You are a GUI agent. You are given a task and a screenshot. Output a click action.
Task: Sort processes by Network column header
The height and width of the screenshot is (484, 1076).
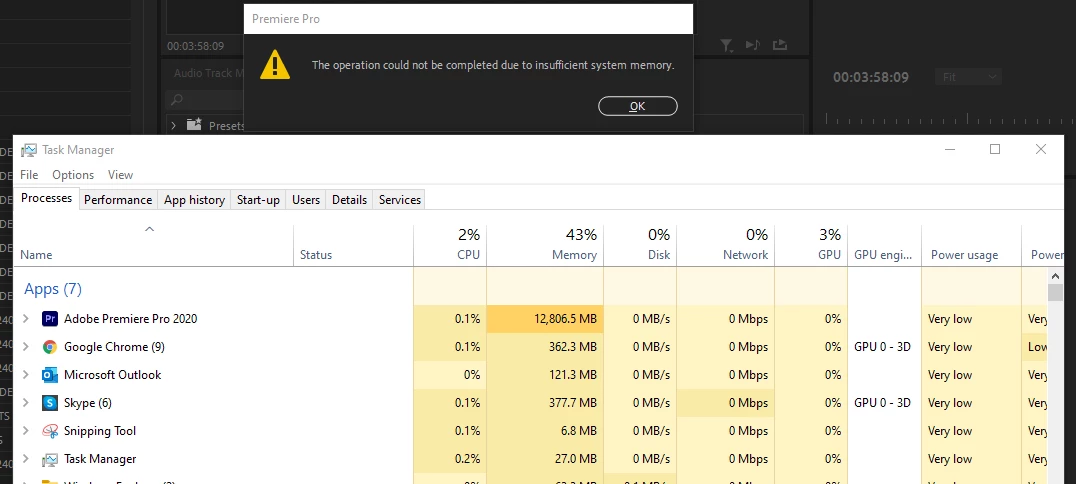click(x=725, y=244)
